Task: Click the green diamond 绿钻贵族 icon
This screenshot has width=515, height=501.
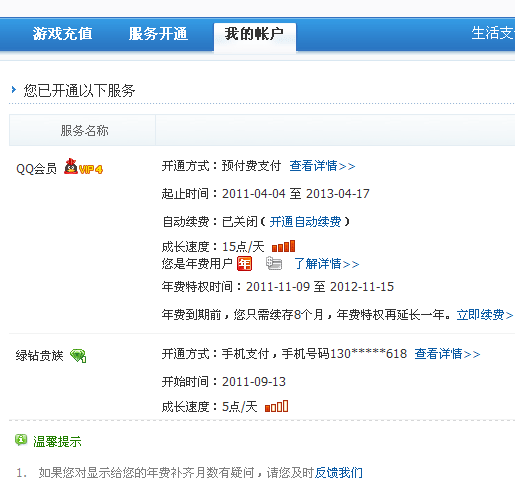Action: tap(78, 356)
